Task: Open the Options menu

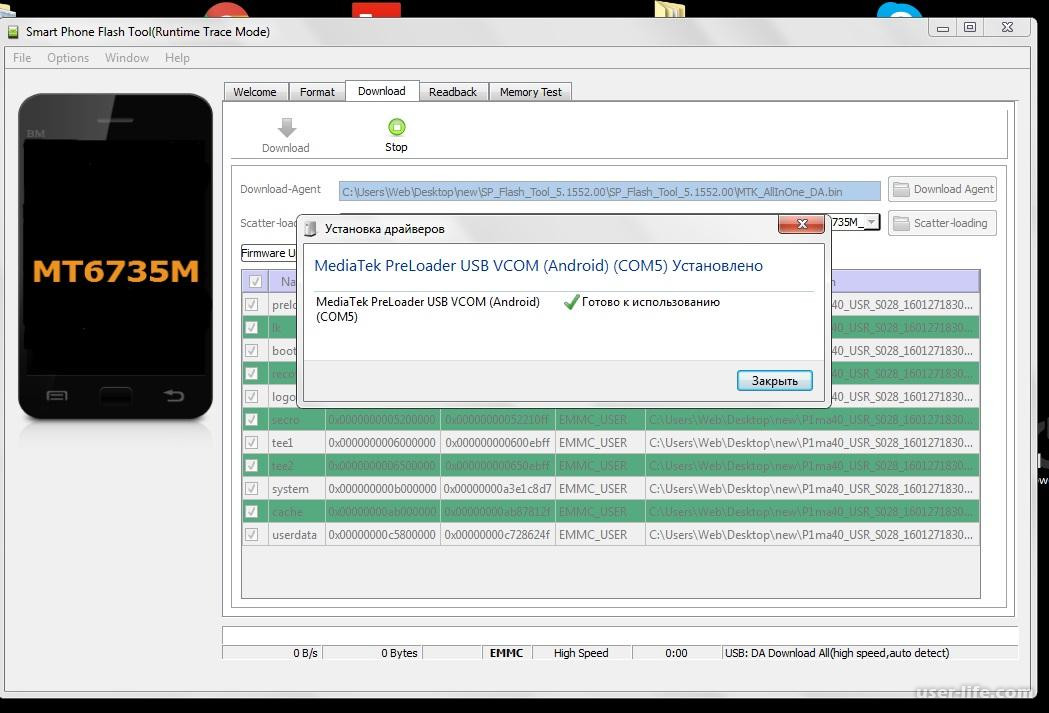Action: (68, 58)
